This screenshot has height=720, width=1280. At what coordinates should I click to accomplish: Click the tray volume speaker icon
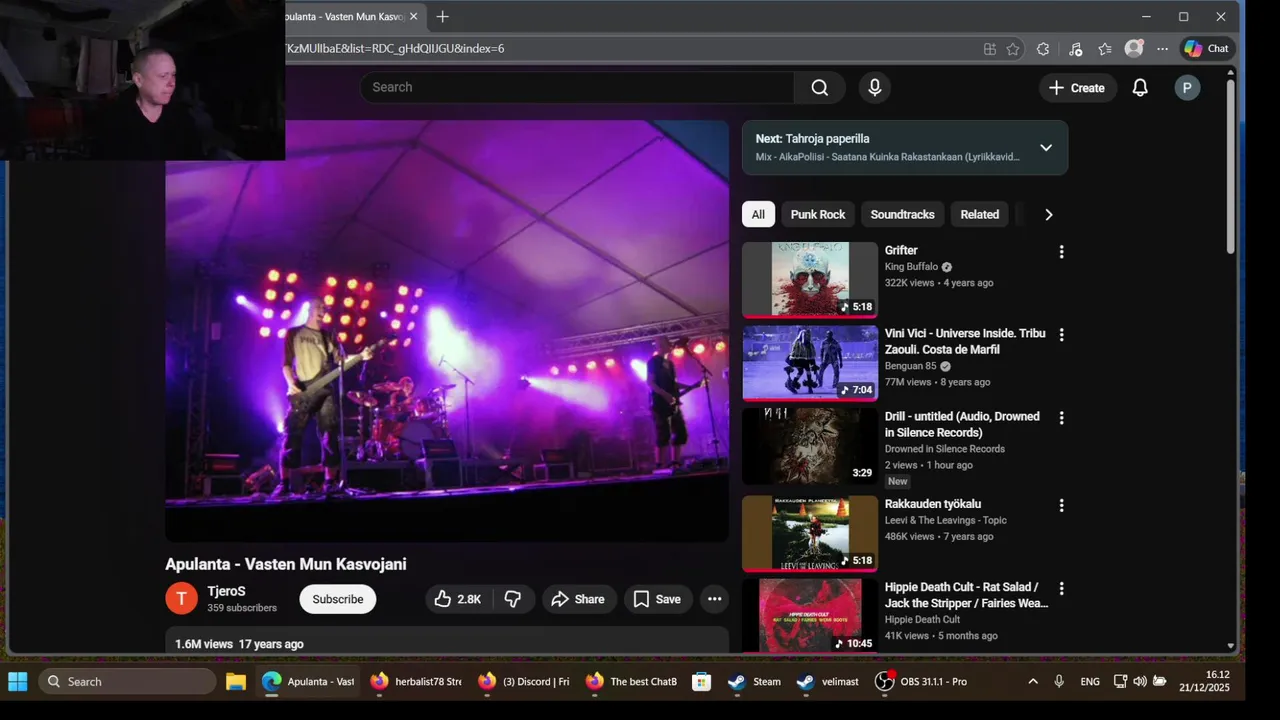pyautogui.click(x=1140, y=682)
